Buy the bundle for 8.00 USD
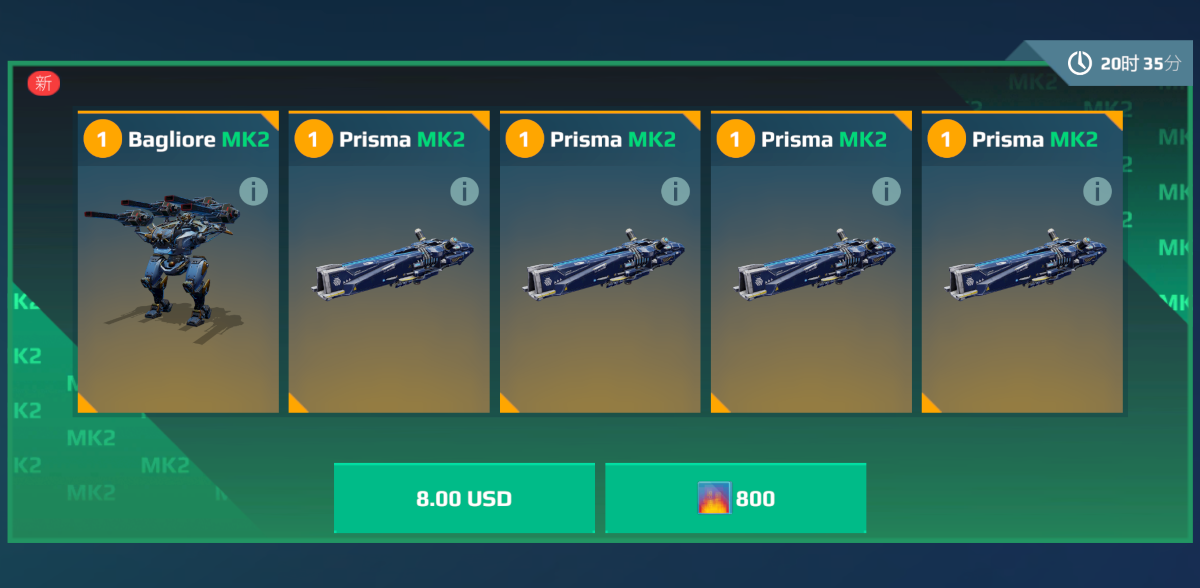 pyautogui.click(x=464, y=498)
